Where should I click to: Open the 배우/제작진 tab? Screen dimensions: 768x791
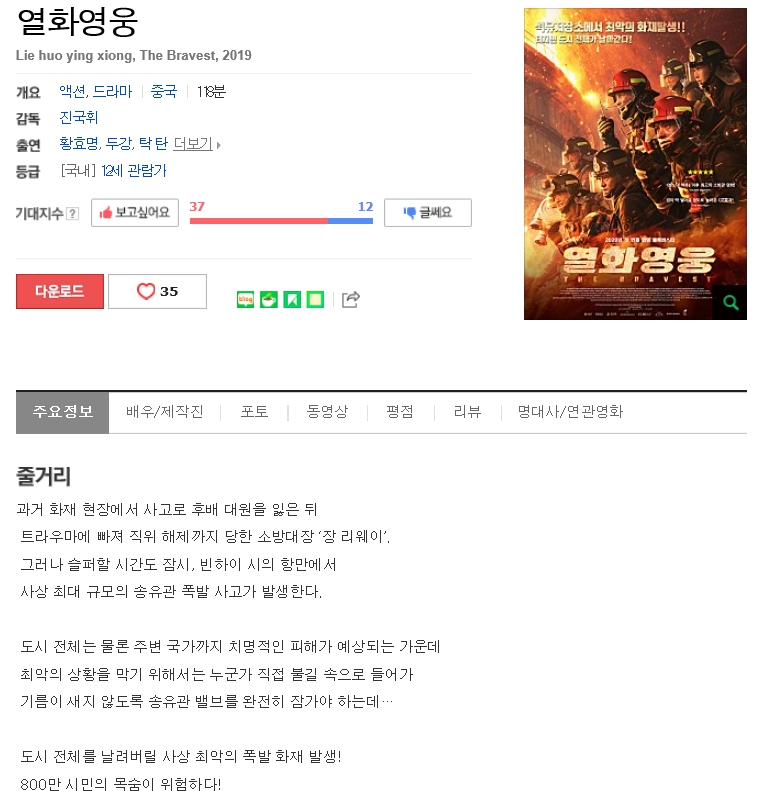(x=165, y=412)
